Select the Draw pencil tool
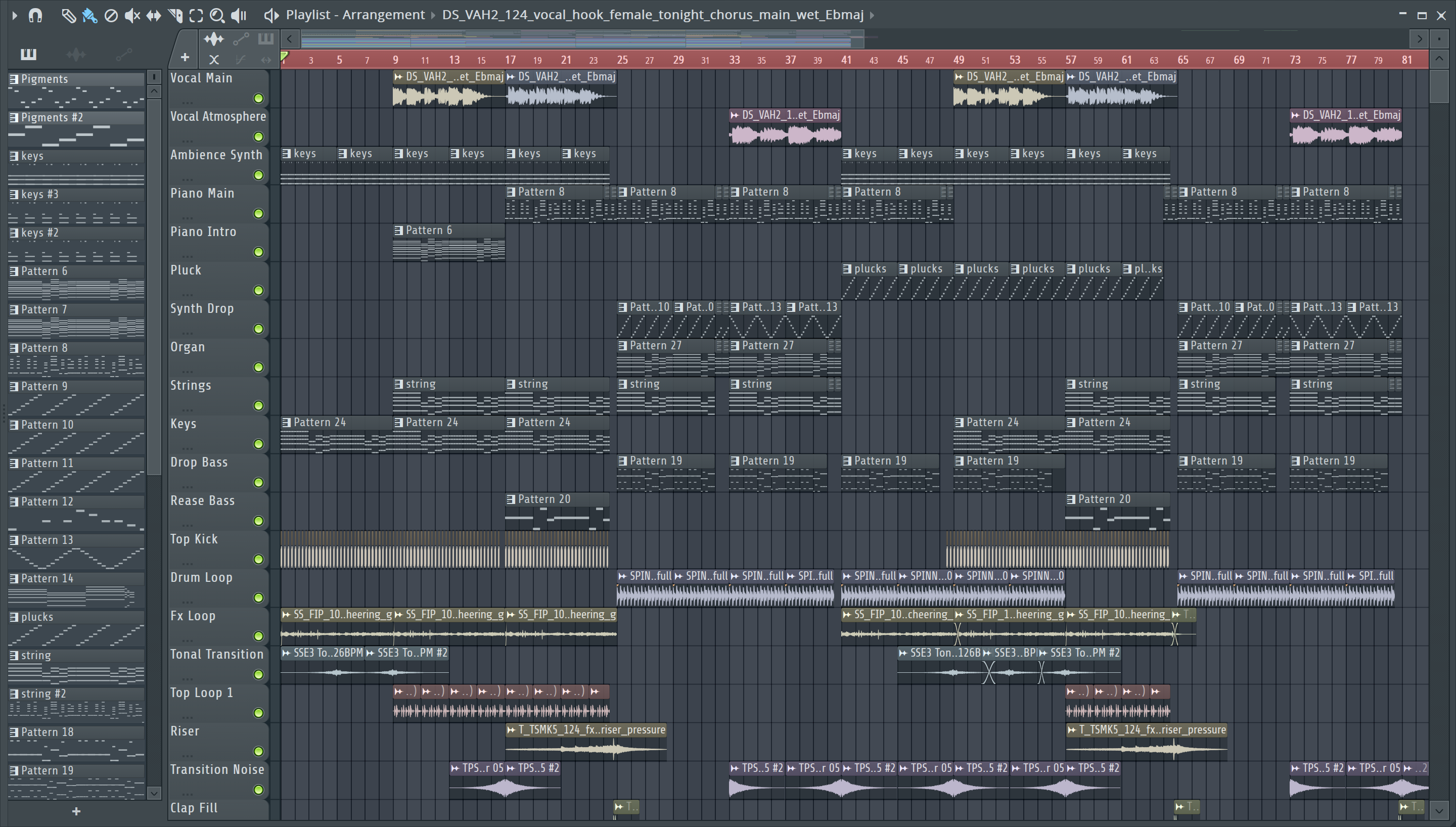Image resolution: width=1456 pixels, height=827 pixels. pyautogui.click(x=68, y=15)
